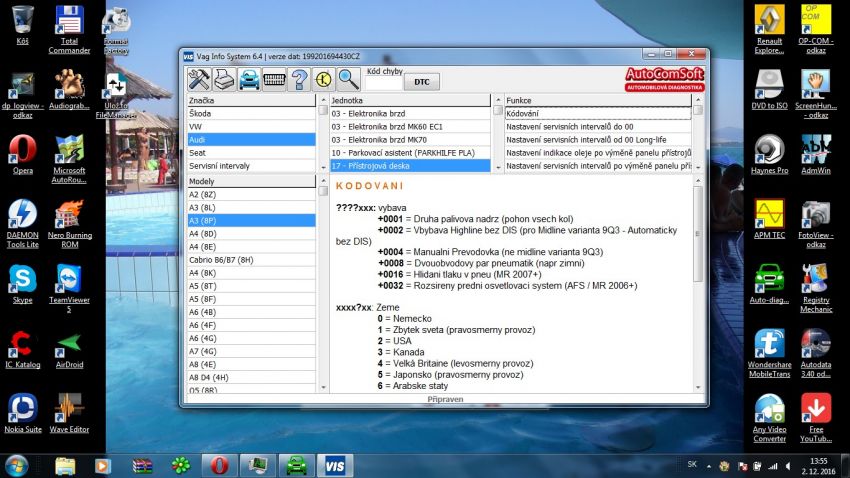This screenshot has height=478, width=850.
Task: Click the printer icon in toolbar
Action: 224,81
